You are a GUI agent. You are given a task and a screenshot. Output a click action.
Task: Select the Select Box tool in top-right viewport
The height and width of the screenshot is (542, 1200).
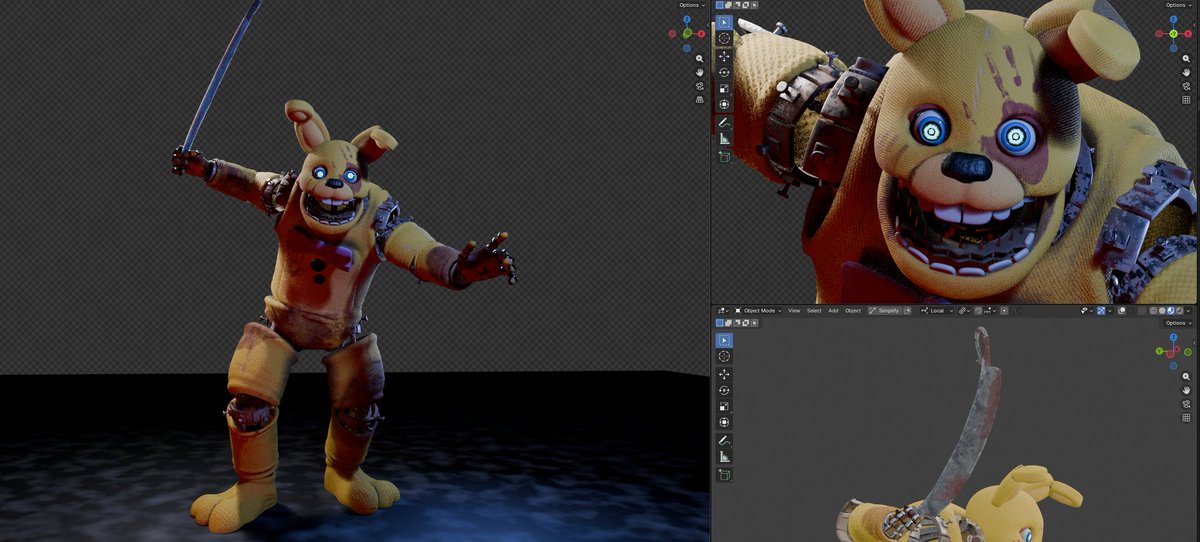coord(724,22)
